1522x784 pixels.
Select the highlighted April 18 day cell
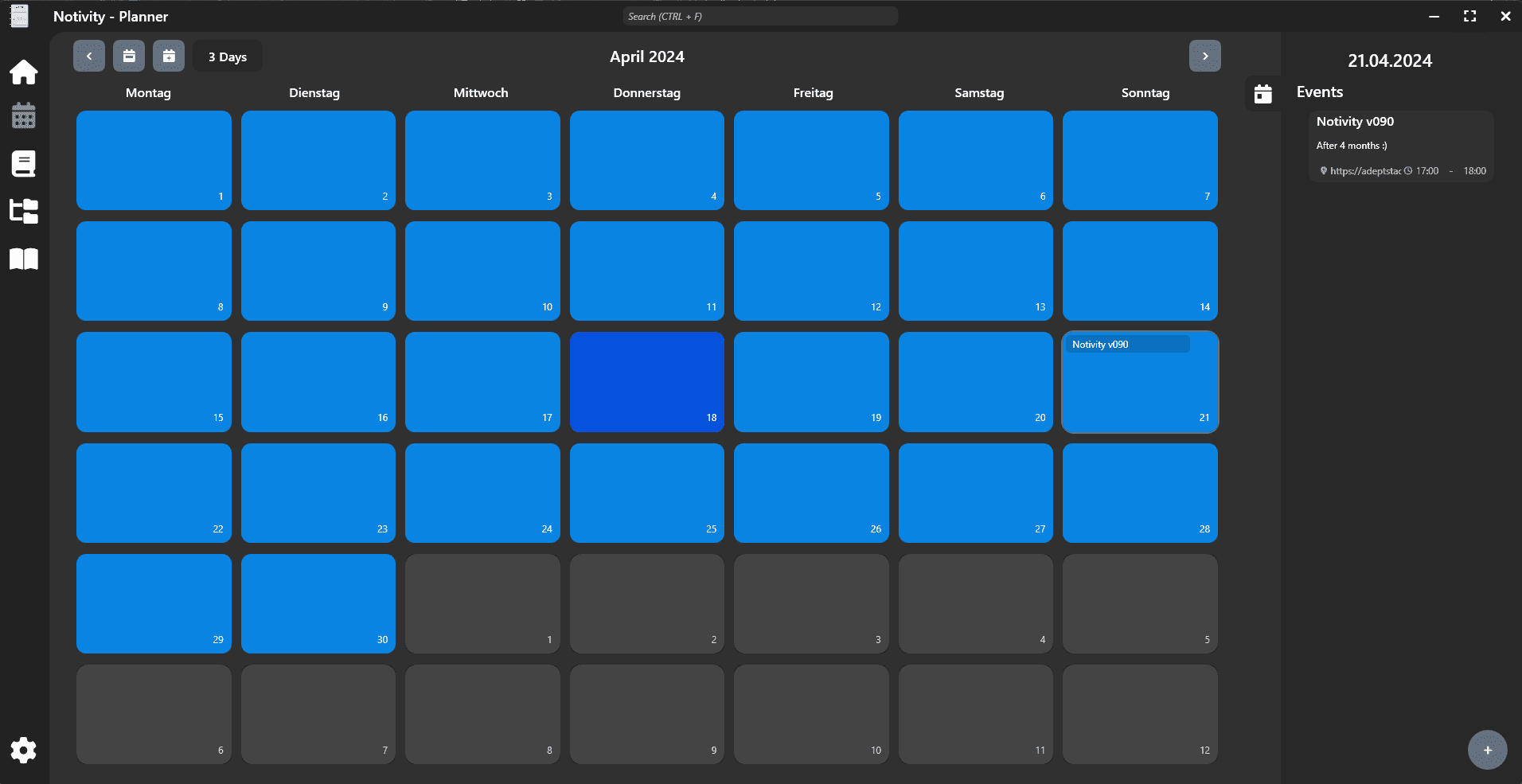coord(646,382)
